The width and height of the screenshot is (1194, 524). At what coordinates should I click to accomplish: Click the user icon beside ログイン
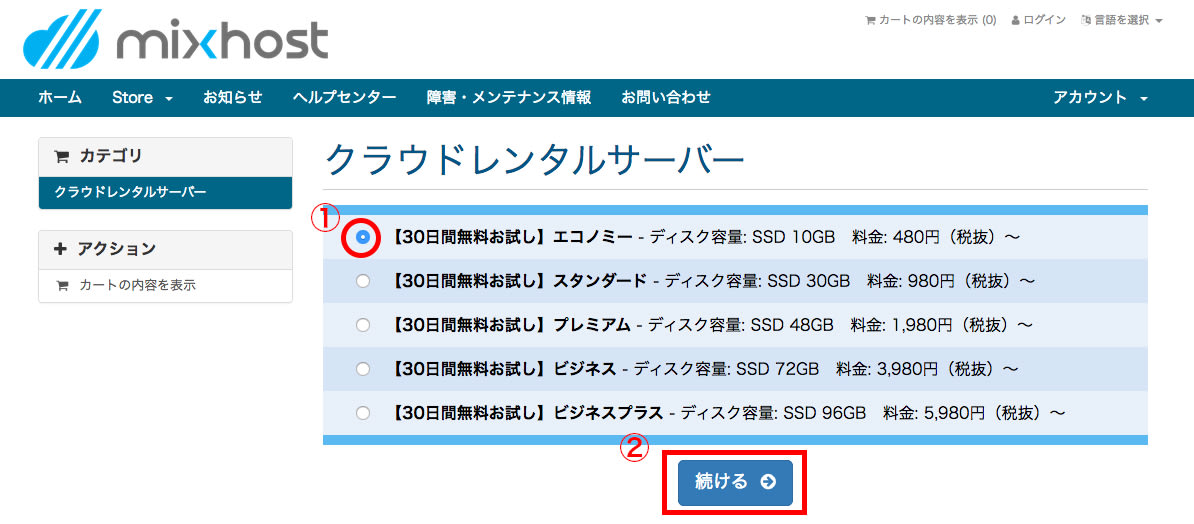point(1015,21)
